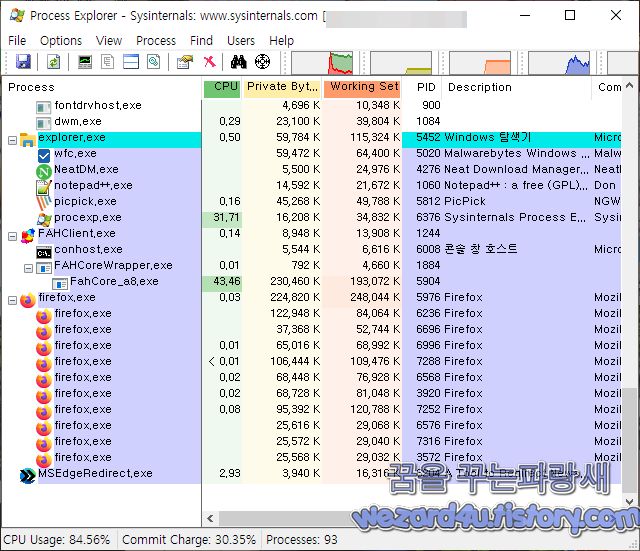Open the Options menu

click(61, 41)
